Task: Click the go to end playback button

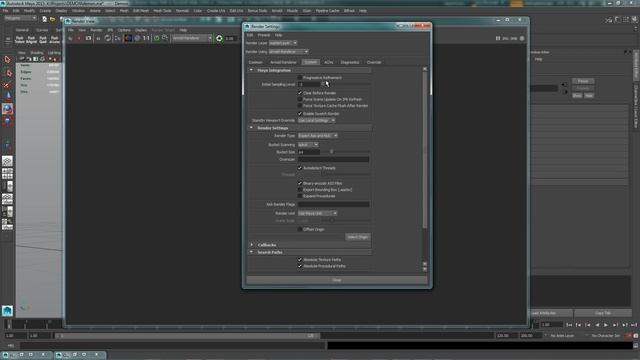Action: [633, 325]
